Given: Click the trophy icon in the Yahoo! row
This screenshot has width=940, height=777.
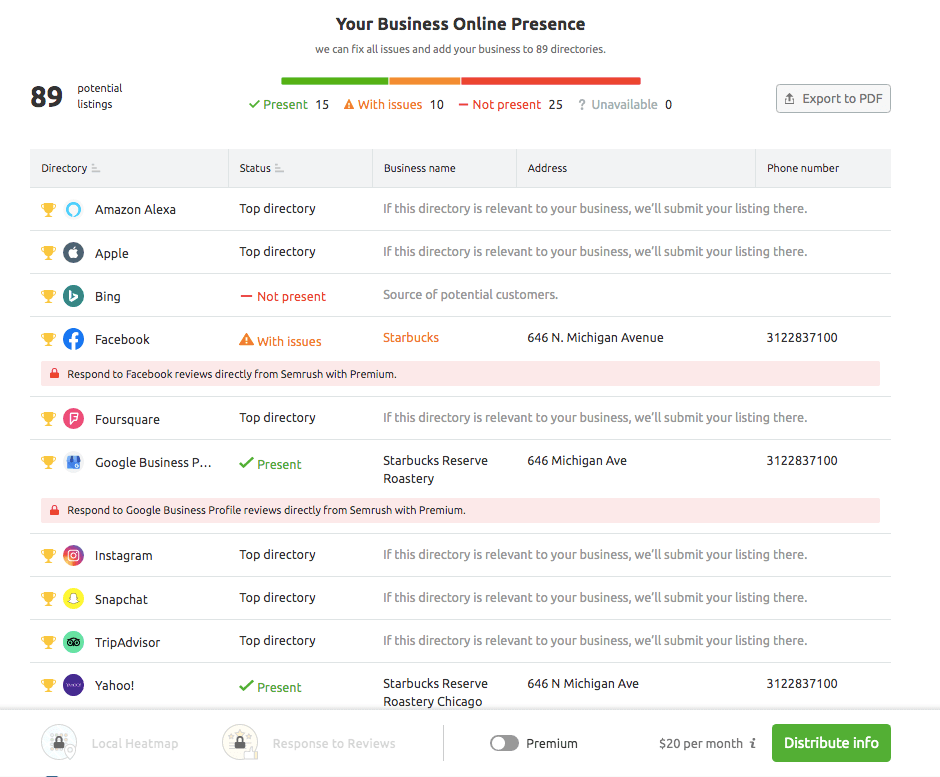Looking at the screenshot, I should (x=48, y=685).
